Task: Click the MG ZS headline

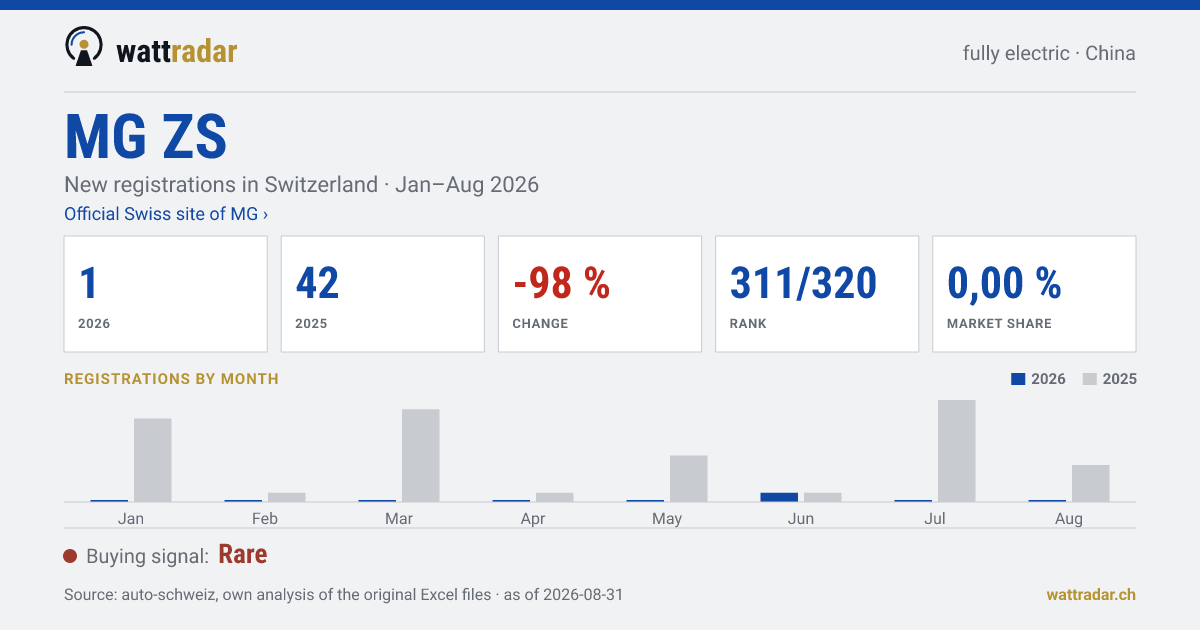Action: tap(146, 137)
